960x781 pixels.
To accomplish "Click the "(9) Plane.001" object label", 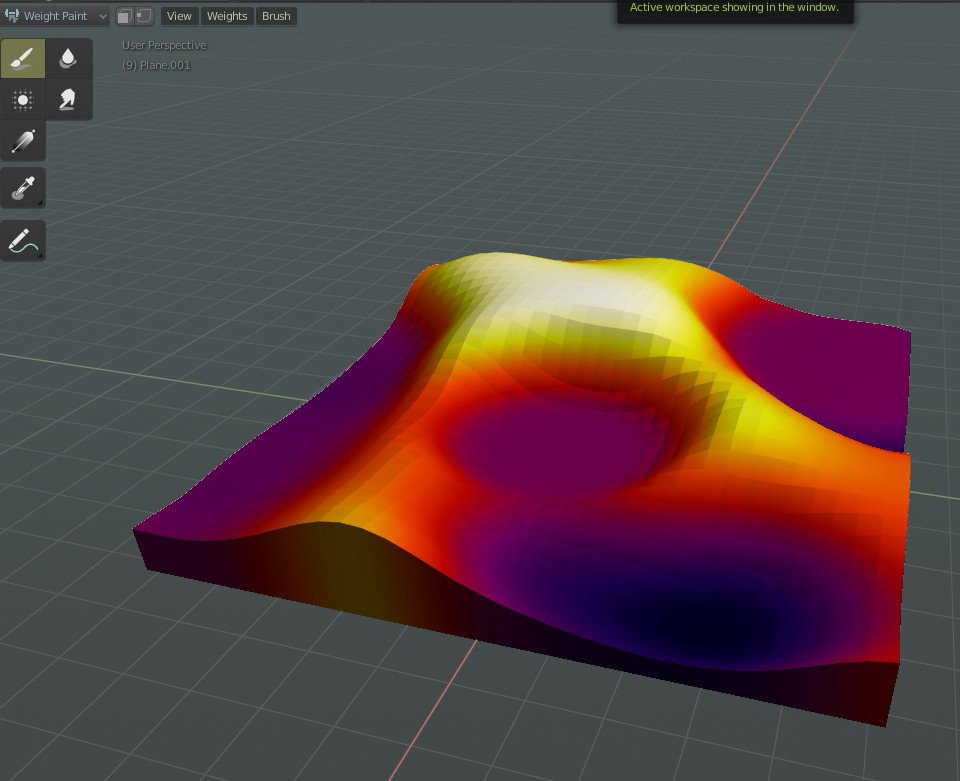I will [156, 65].
